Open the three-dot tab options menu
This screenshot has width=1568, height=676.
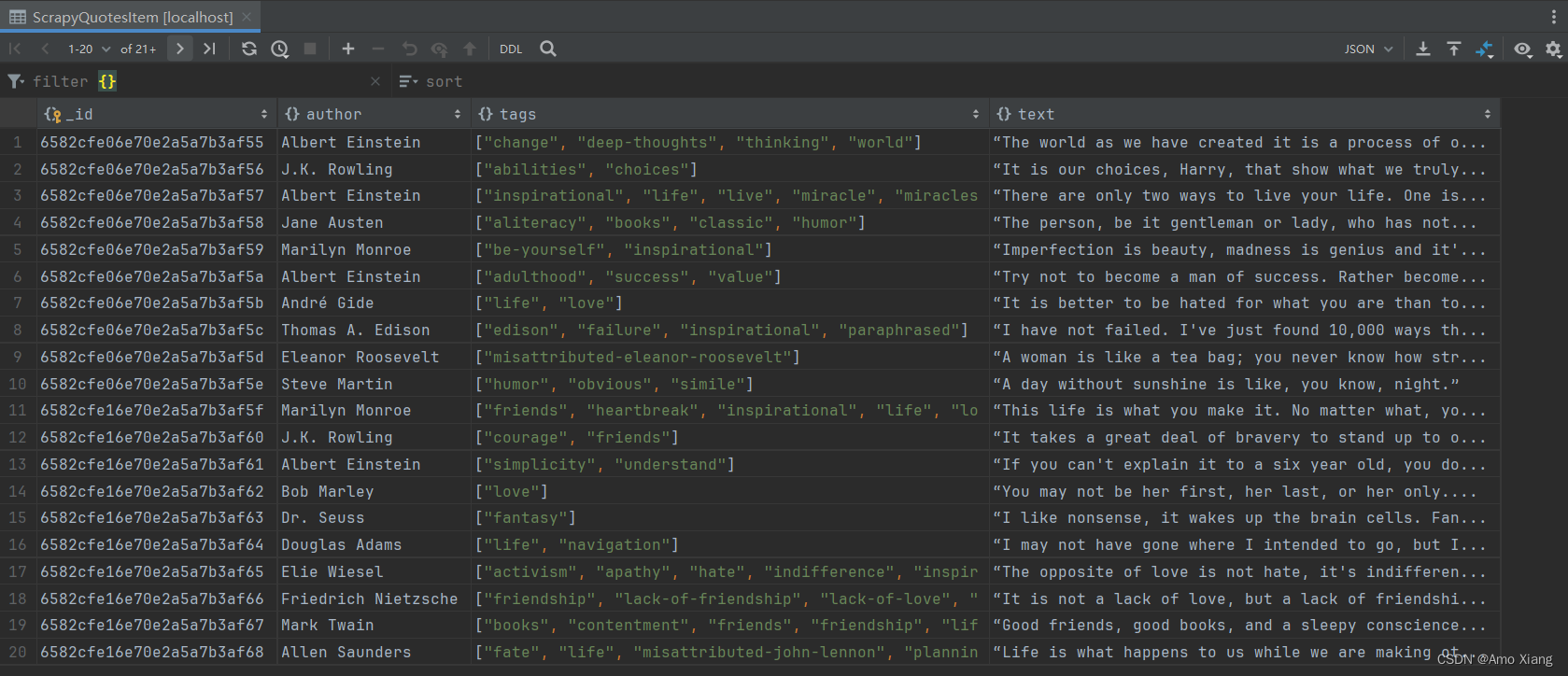(x=1553, y=17)
